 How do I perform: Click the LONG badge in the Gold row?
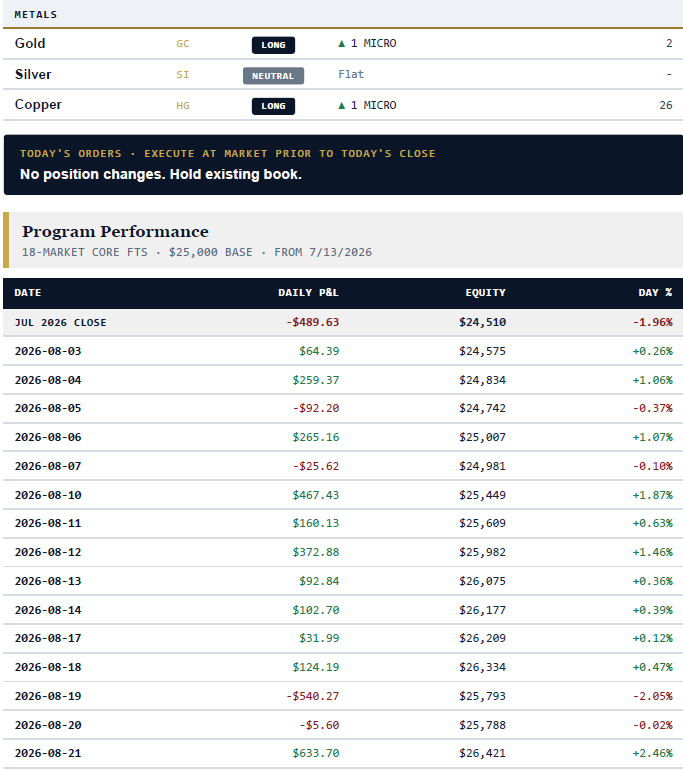273,45
